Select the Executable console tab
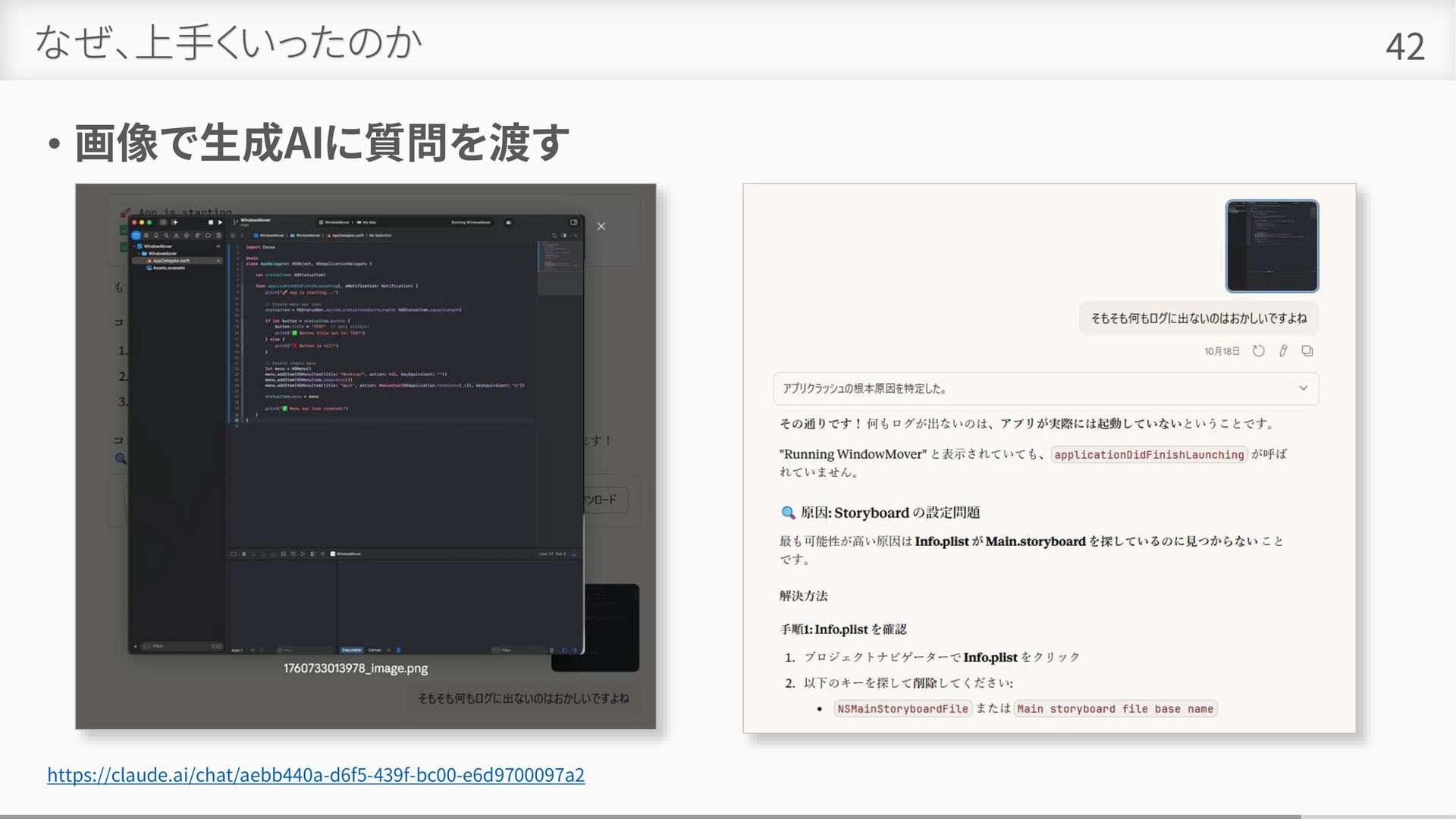This screenshot has height=819, width=1456. [x=351, y=650]
